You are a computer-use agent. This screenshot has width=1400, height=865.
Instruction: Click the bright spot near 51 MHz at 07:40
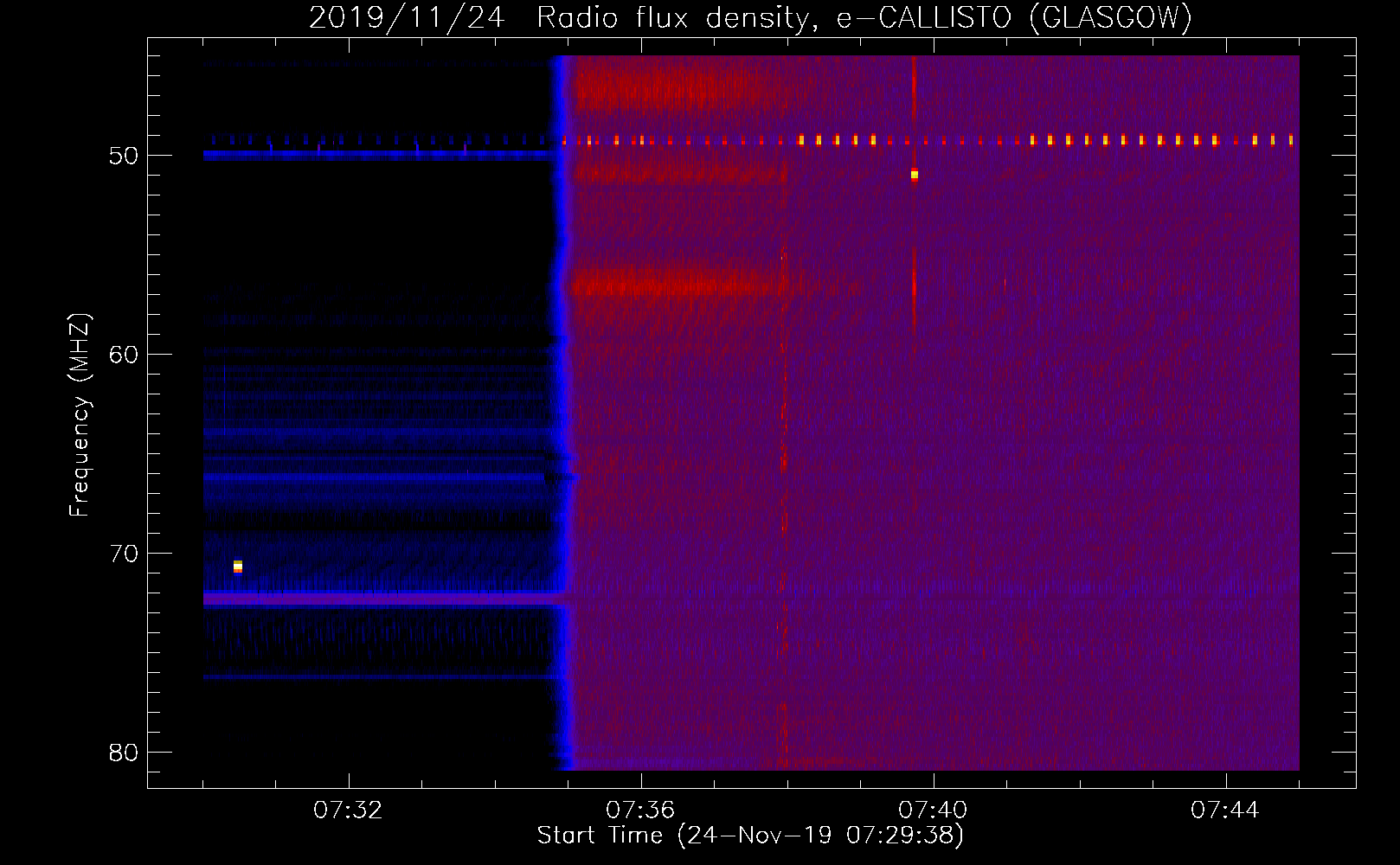[x=914, y=175]
